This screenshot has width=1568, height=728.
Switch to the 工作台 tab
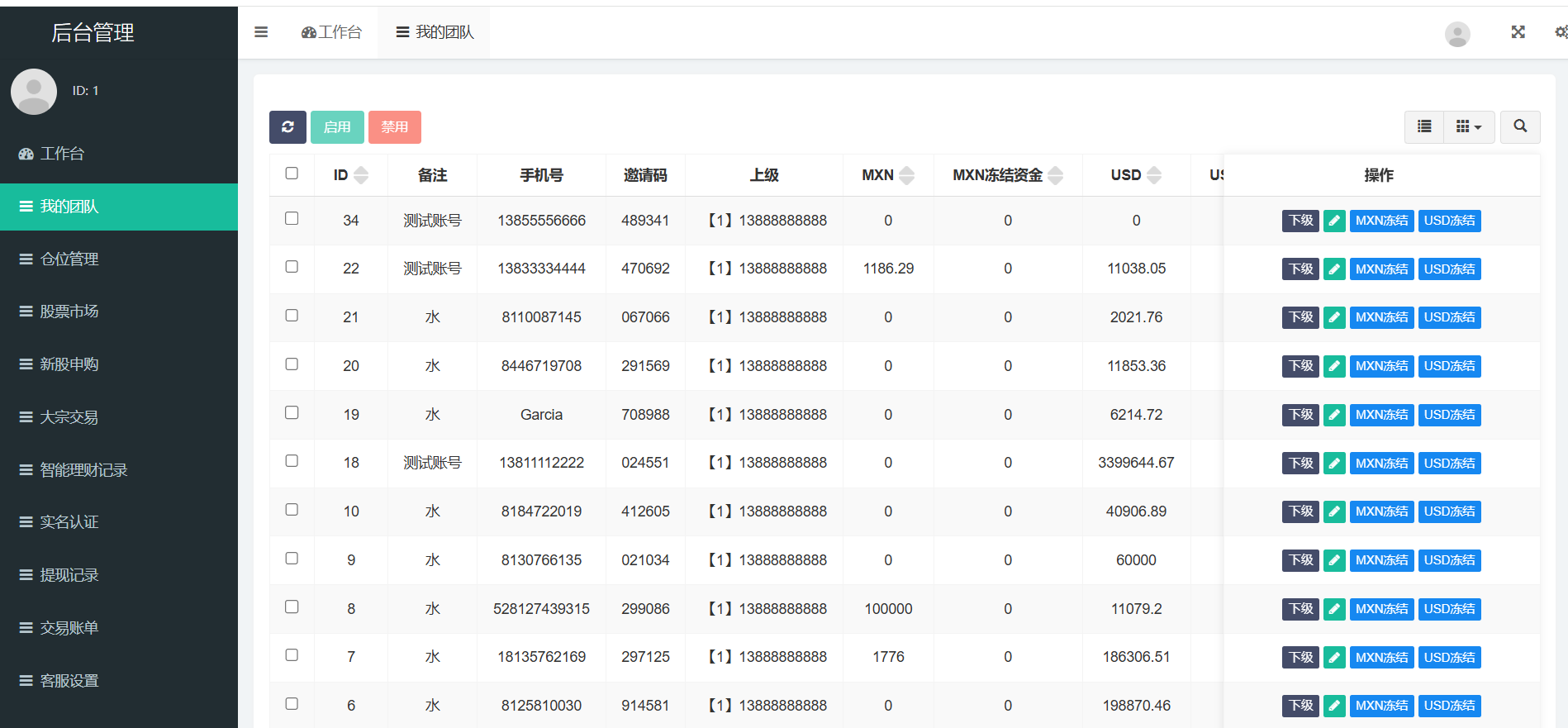(x=332, y=32)
